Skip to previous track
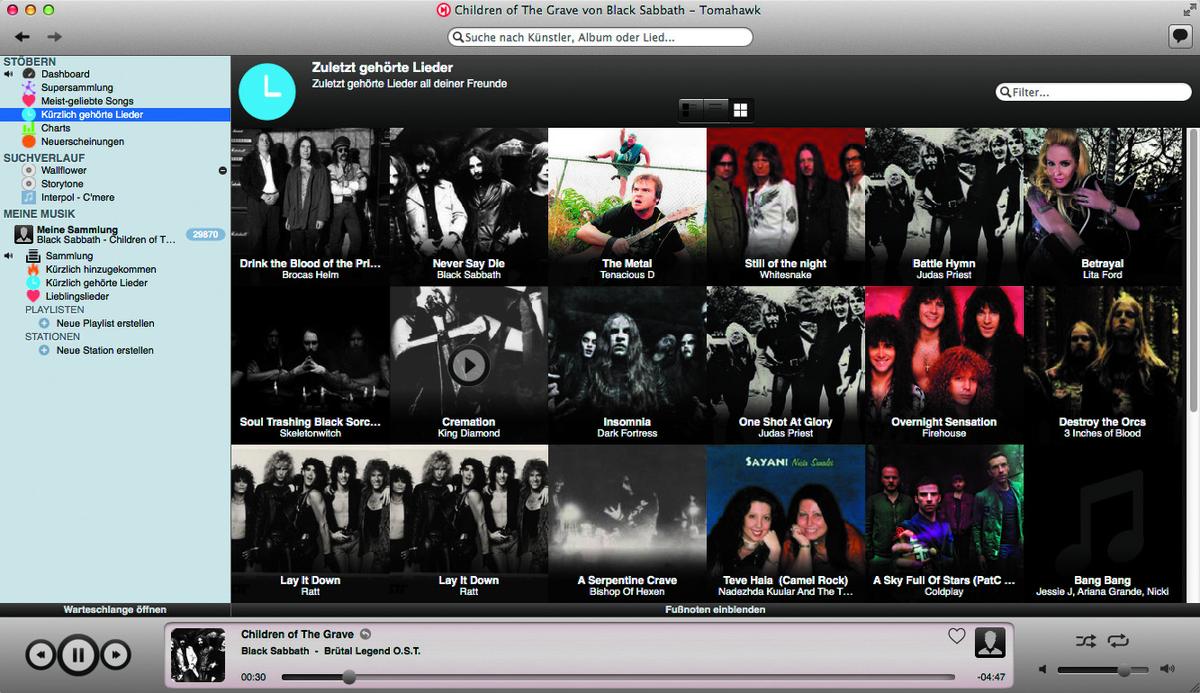 39,656
